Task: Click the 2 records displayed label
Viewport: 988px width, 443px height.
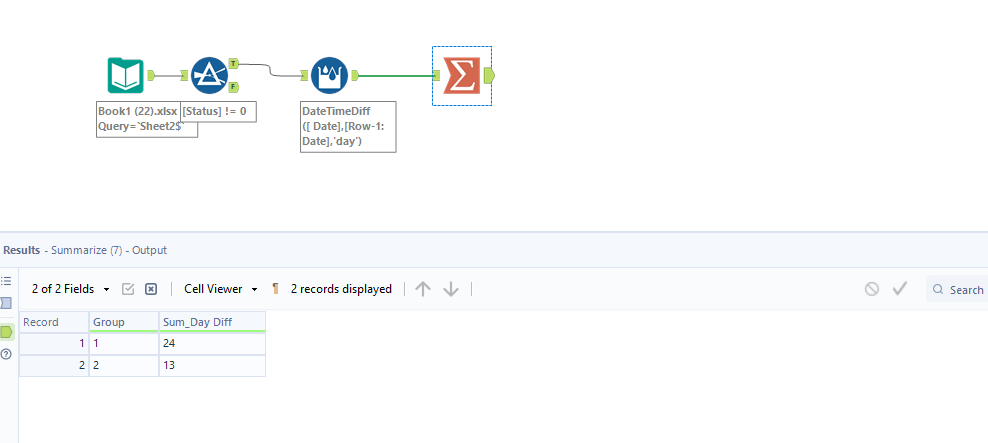Action: 342,289
